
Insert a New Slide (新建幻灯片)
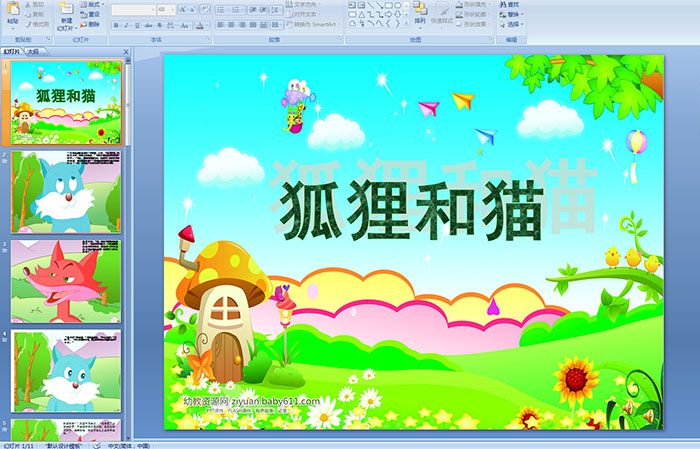(67, 17)
